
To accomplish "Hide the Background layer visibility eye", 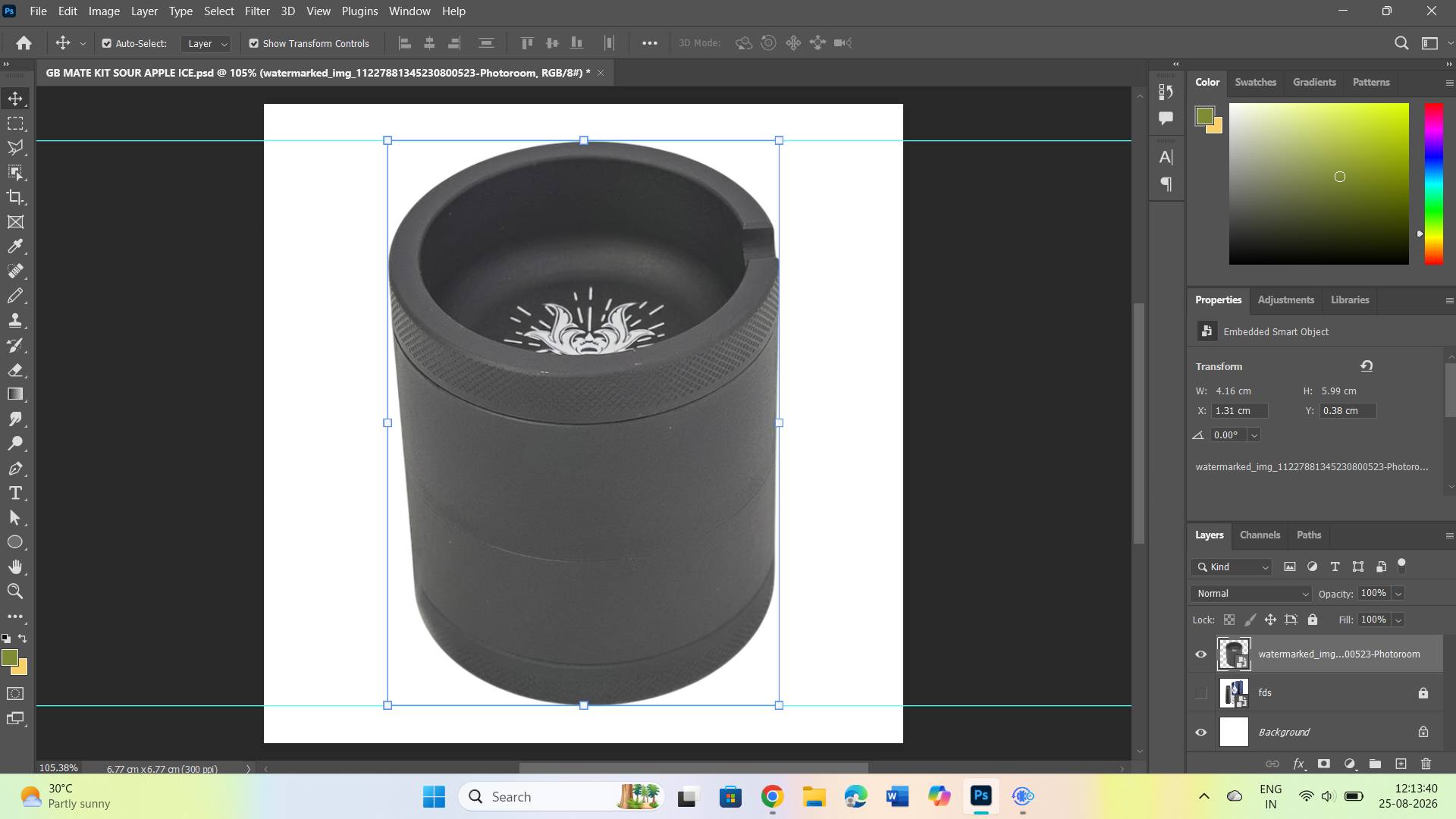I will point(1200,732).
